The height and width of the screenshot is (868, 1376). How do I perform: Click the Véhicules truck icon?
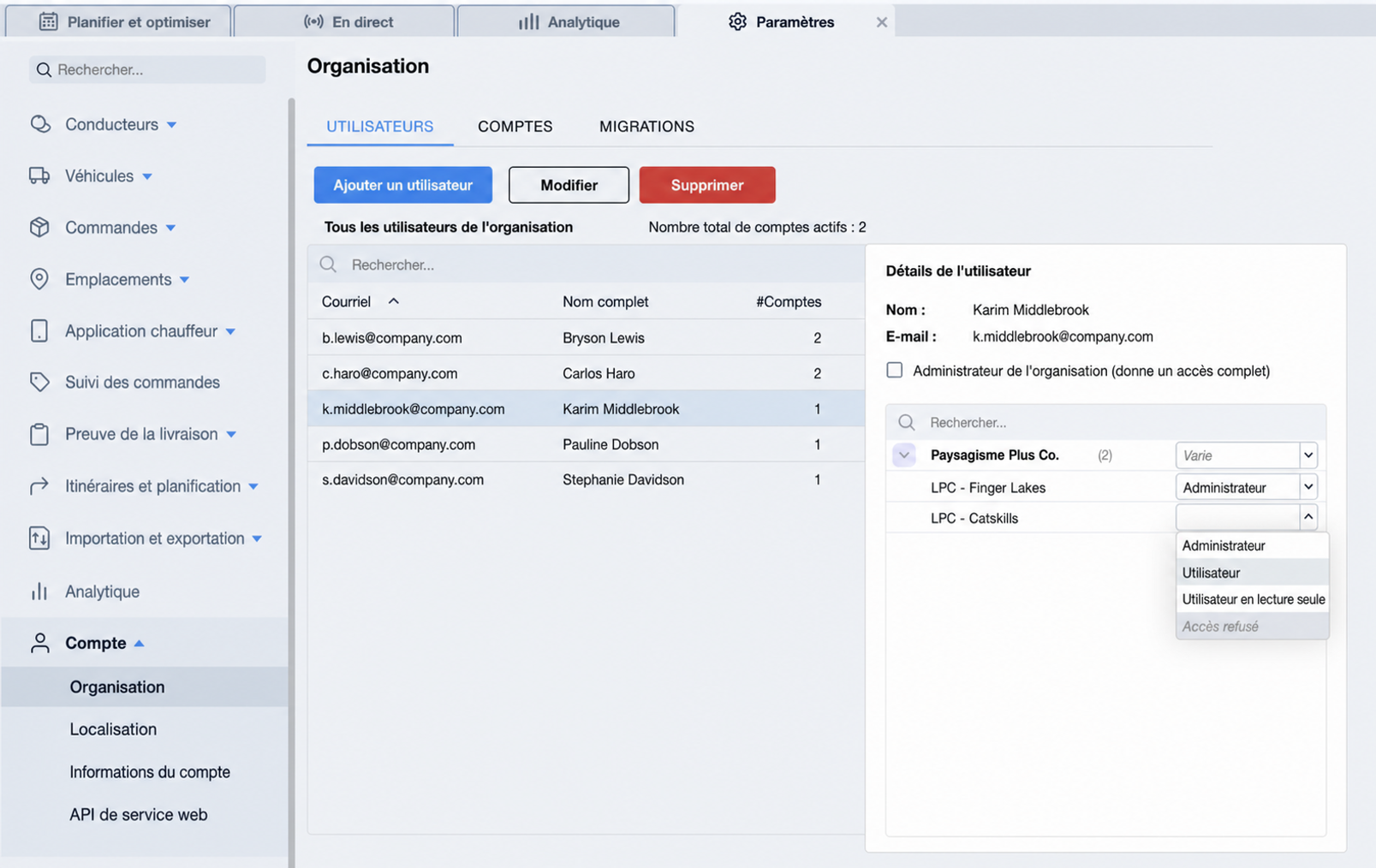pos(39,175)
